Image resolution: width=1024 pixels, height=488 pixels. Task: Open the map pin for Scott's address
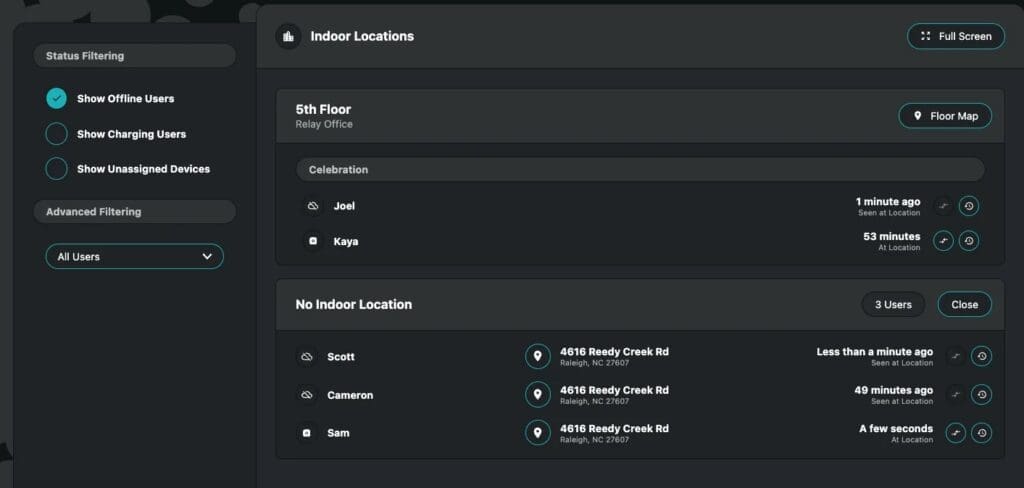537,357
